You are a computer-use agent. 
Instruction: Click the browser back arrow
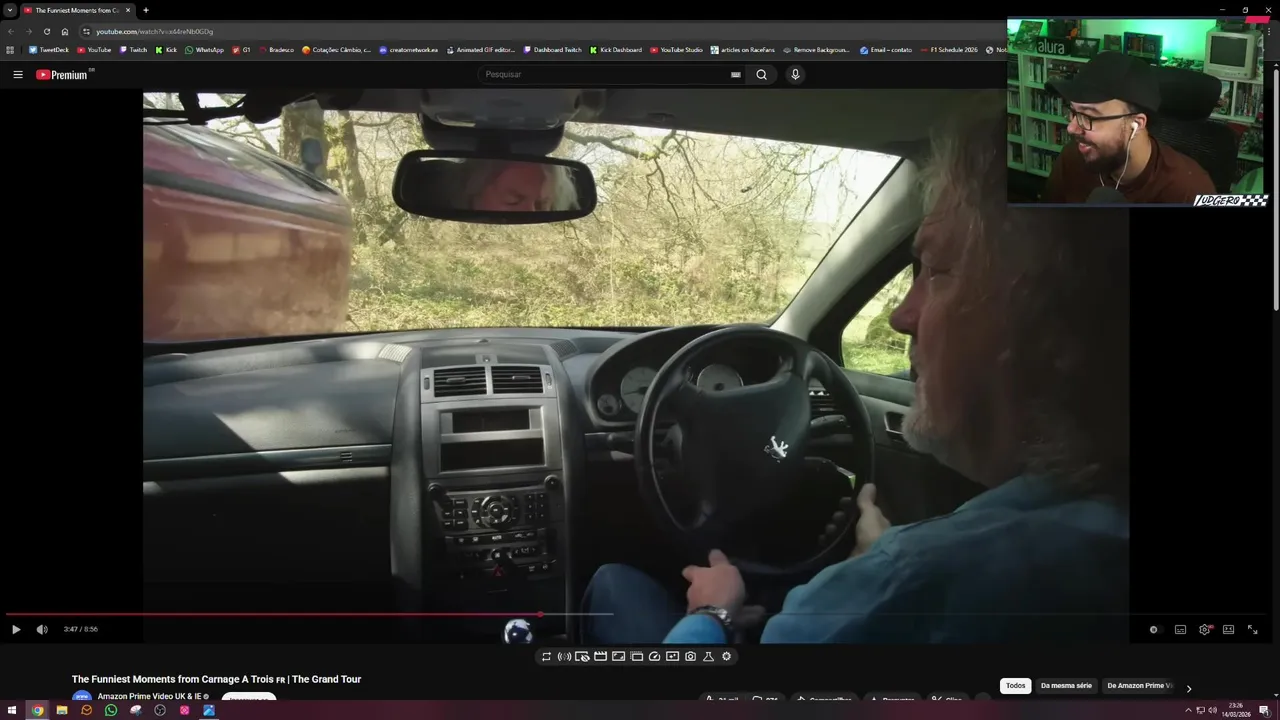tap(11, 32)
